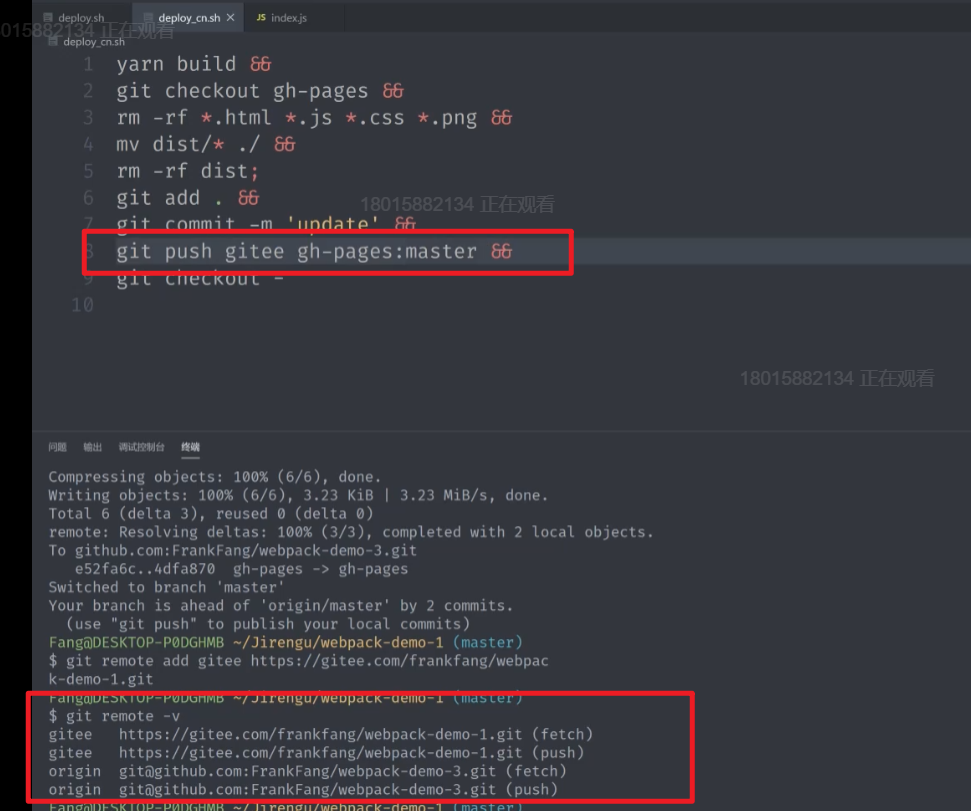Click the 'rm -rf *.html *.js *.css *.png' line
Image resolution: width=971 pixels, height=811 pixels.
point(315,118)
